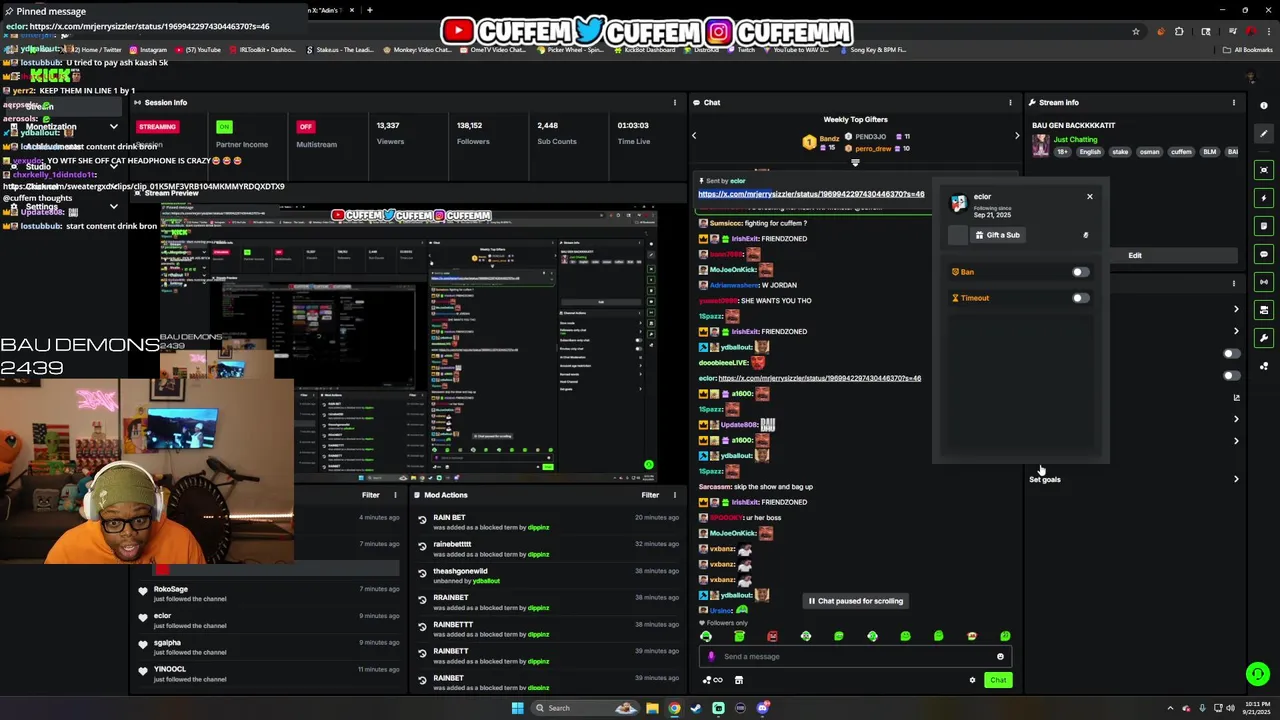Expand the Set goals row
The width and height of the screenshot is (1280, 720).
pos(1135,479)
